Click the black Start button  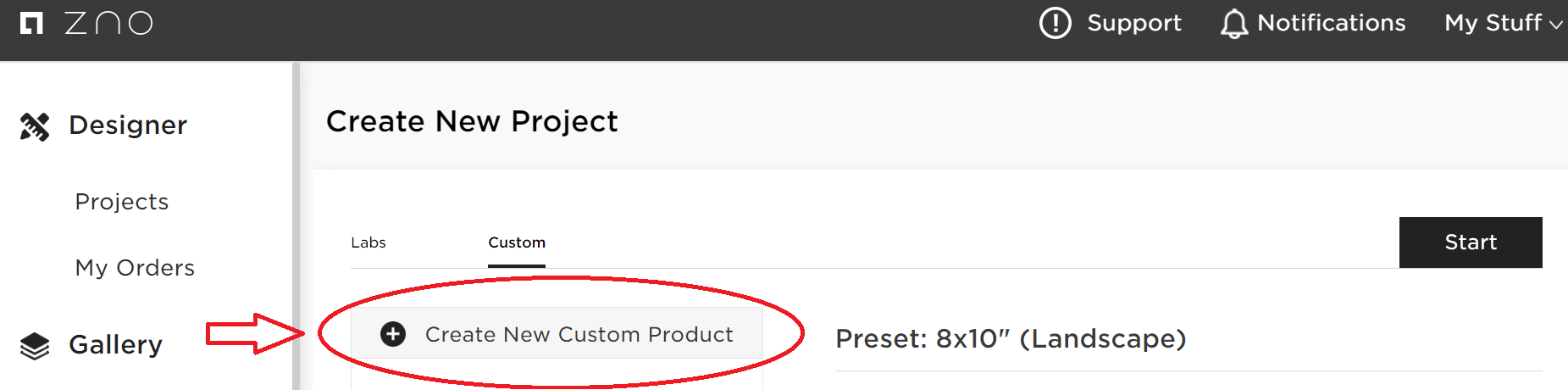point(1471,242)
